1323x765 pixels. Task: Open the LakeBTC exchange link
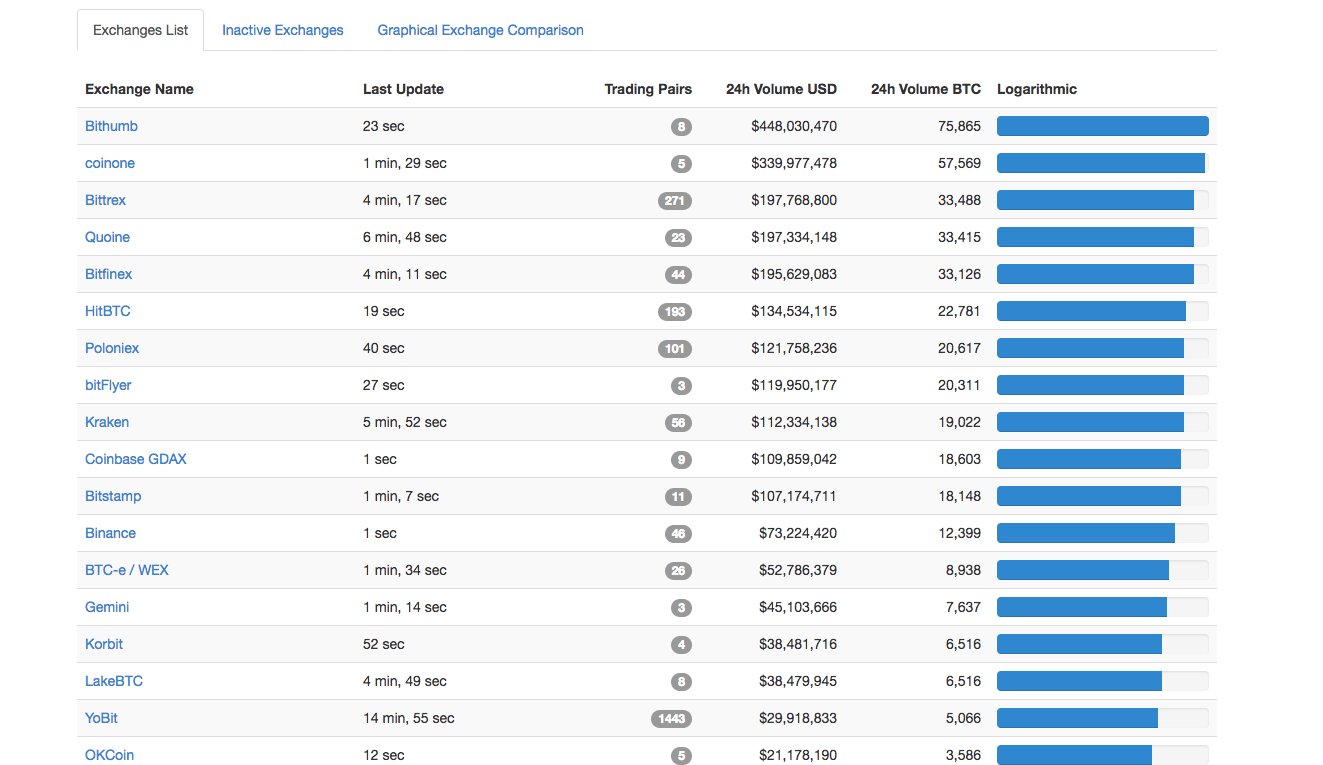click(114, 681)
